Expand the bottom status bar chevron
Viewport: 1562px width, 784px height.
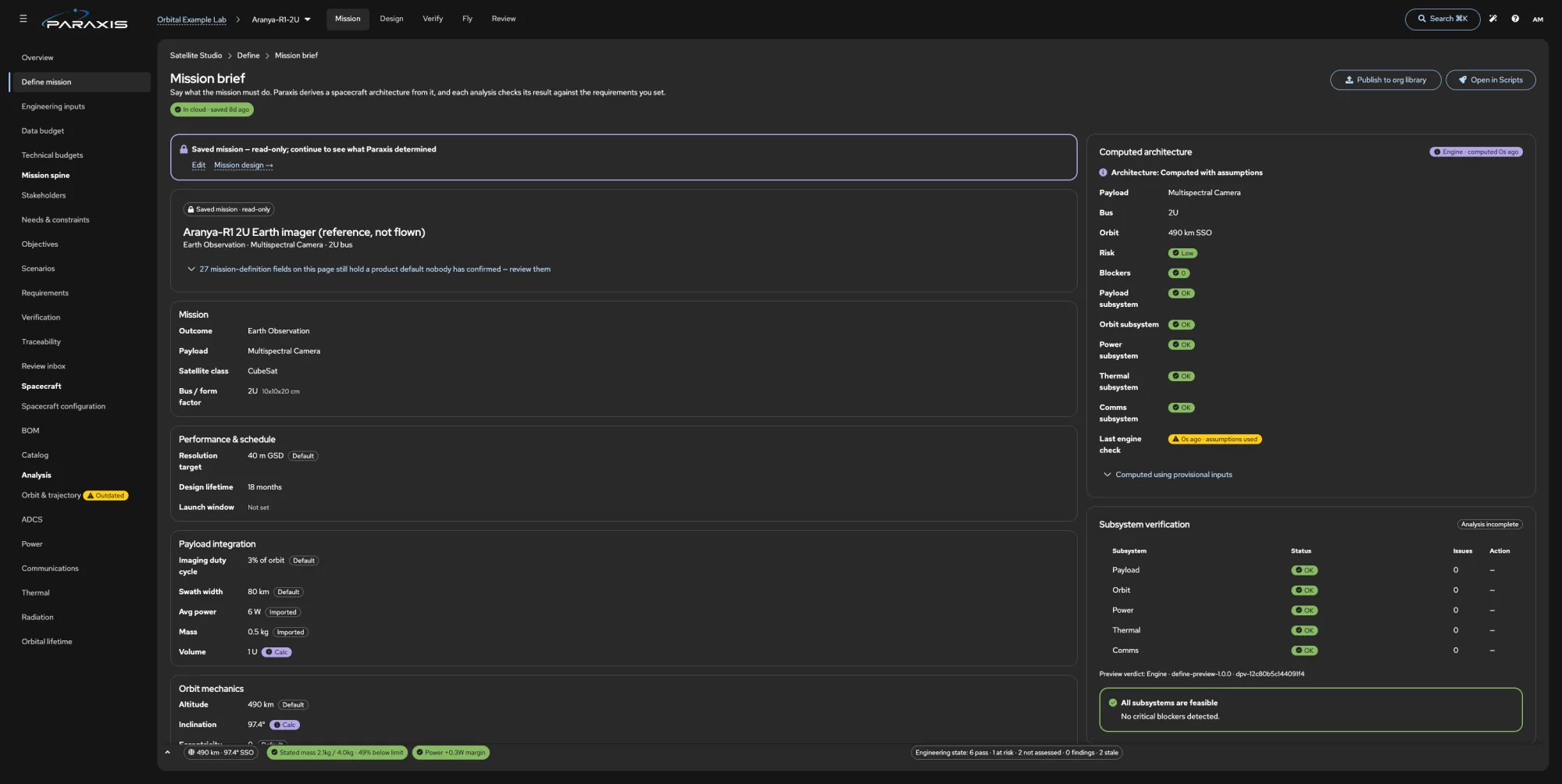pos(167,753)
